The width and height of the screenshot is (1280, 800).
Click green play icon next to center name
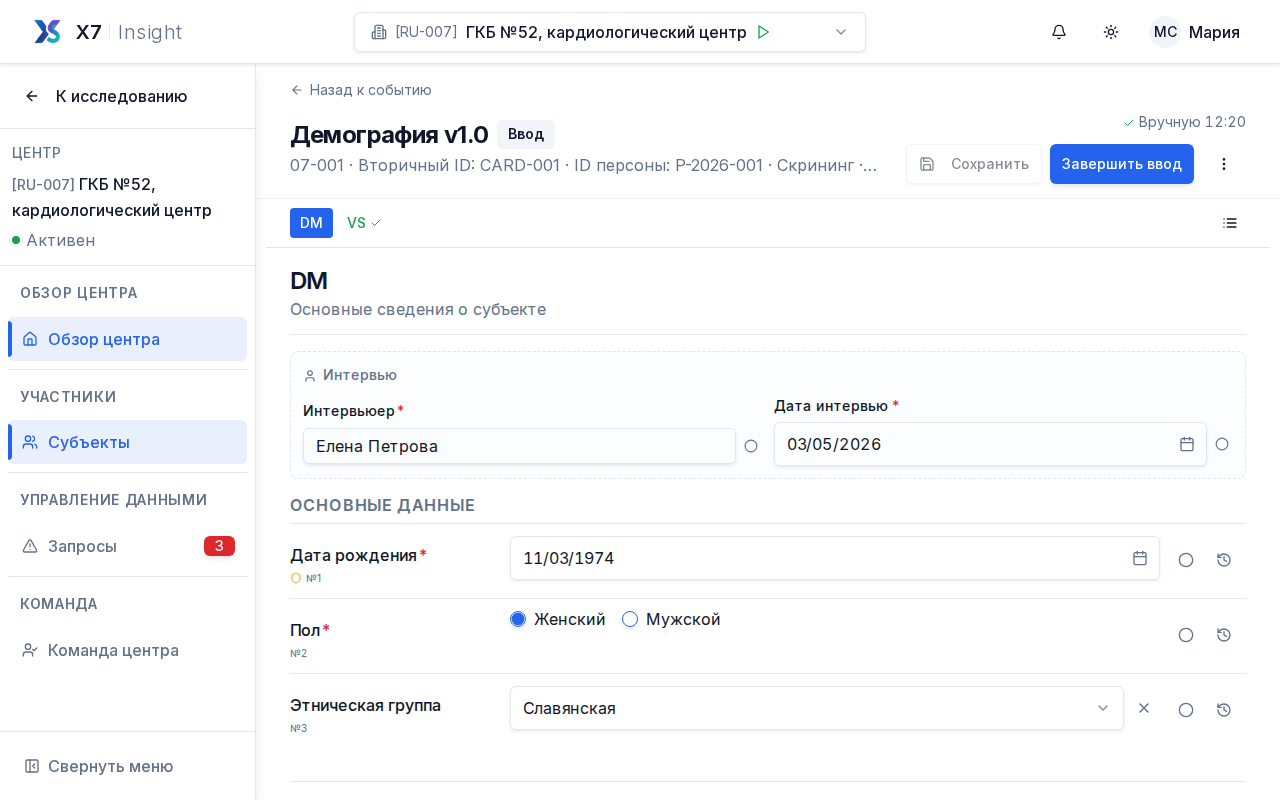[763, 32]
